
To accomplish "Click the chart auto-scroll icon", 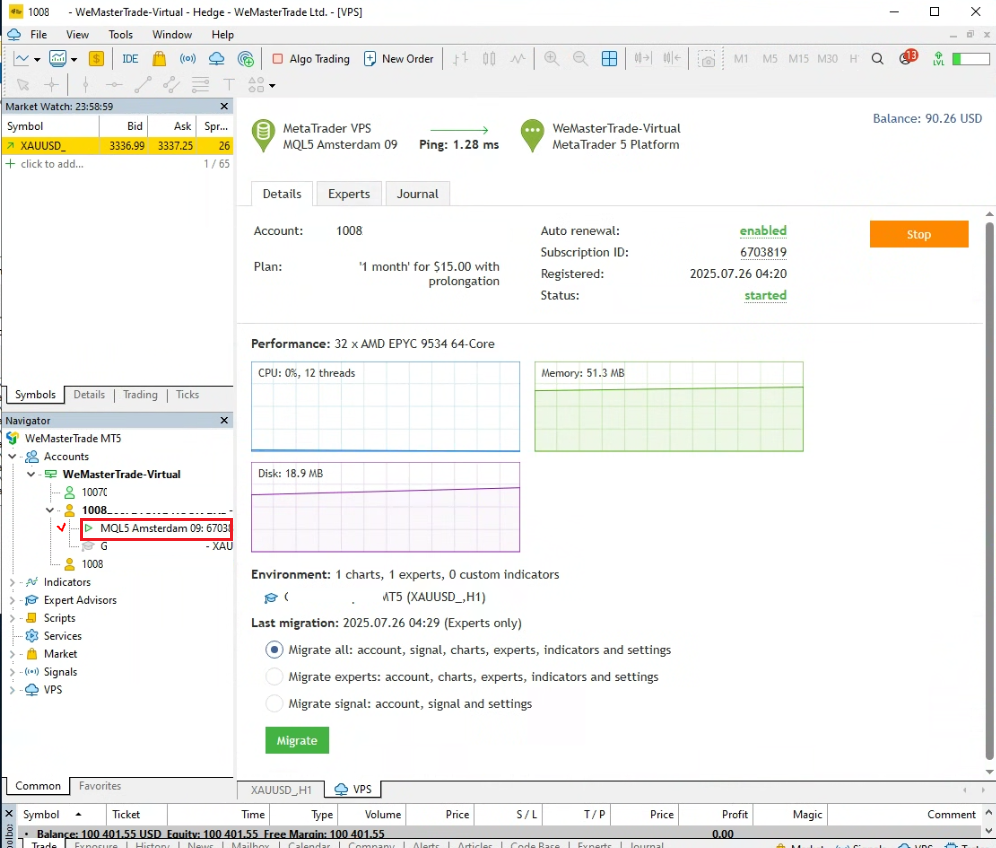I will pyautogui.click(x=643, y=59).
